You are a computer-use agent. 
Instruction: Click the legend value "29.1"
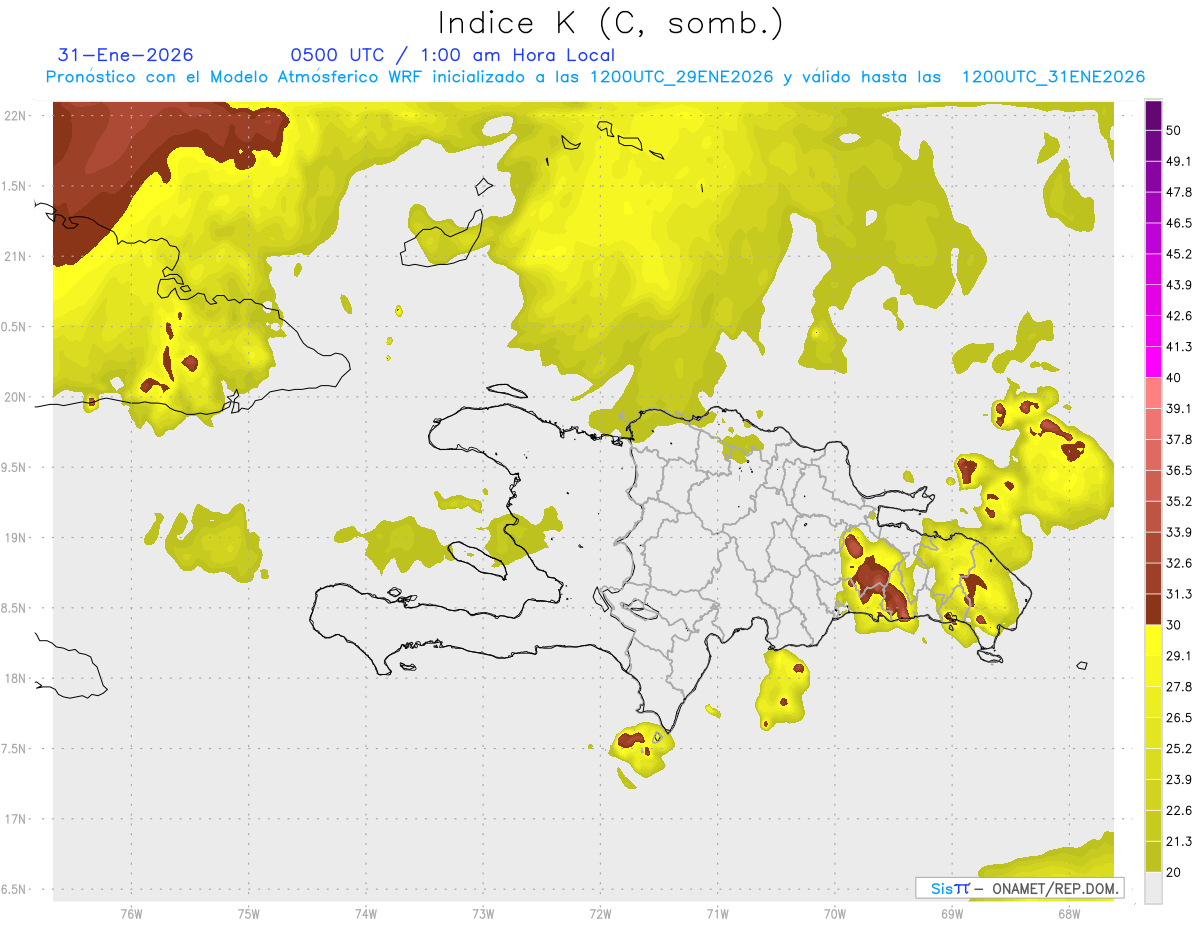pyautogui.click(x=1180, y=656)
